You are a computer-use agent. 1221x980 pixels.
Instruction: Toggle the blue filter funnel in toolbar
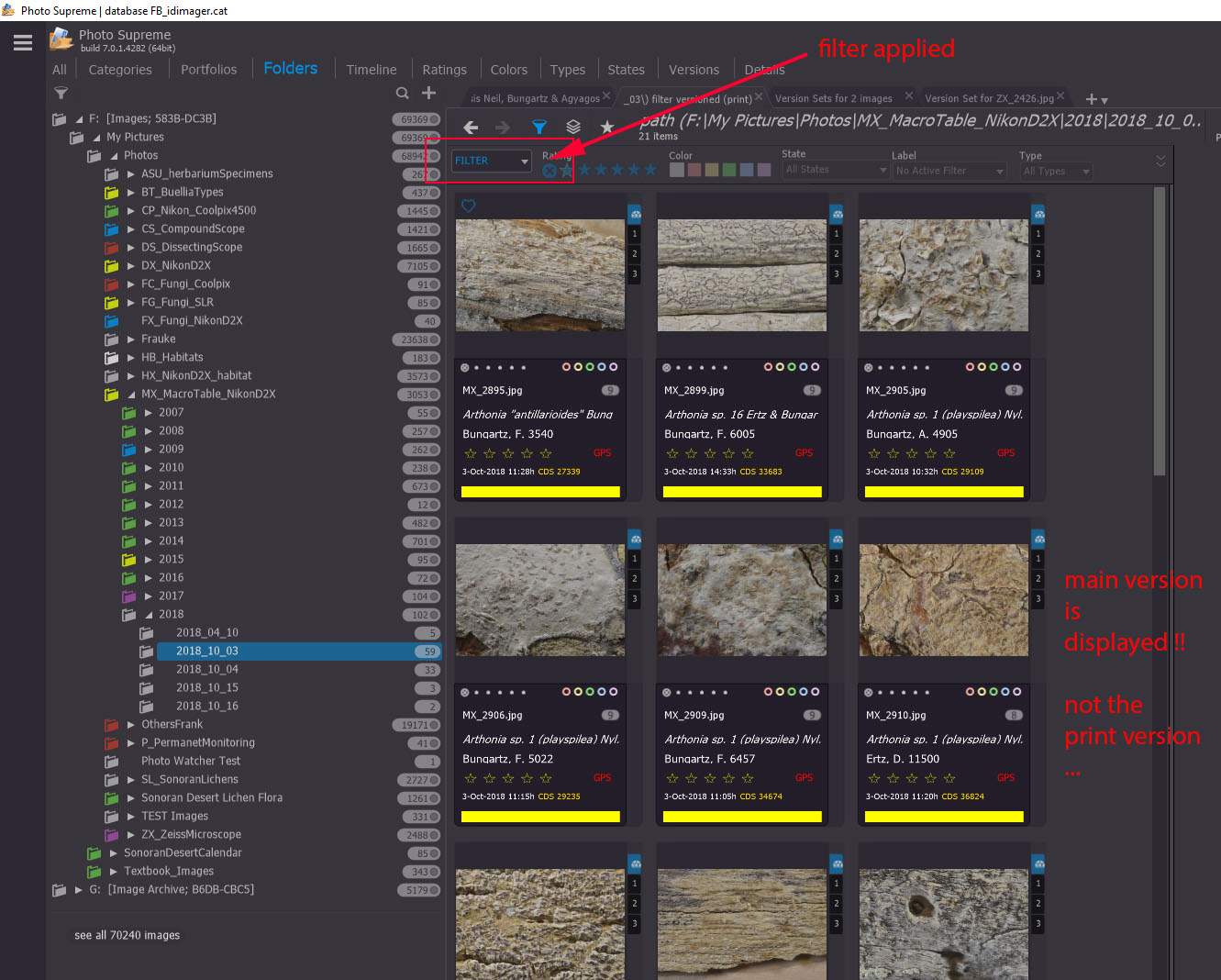539,128
